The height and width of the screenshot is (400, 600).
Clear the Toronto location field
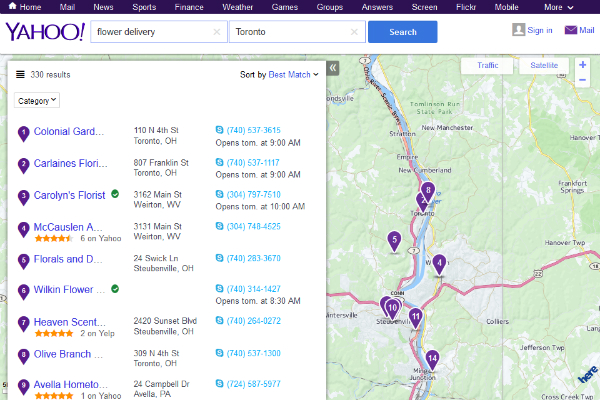click(354, 32)
